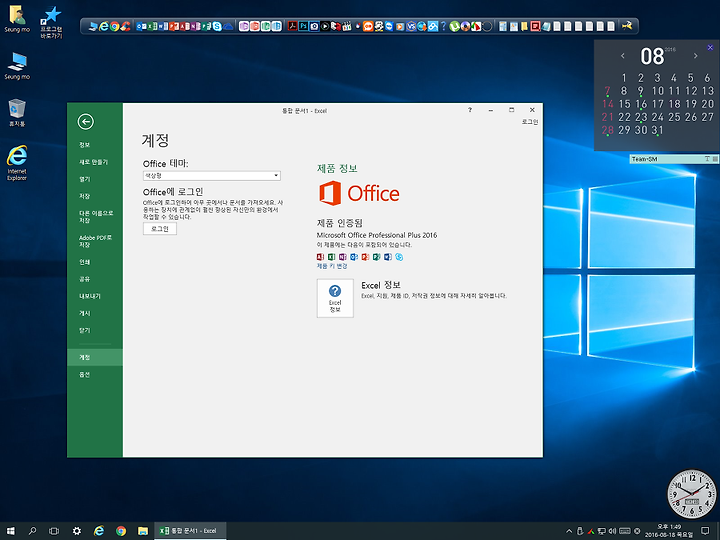Switch to 통합 문서1 - Excel taskbar button

190,531
